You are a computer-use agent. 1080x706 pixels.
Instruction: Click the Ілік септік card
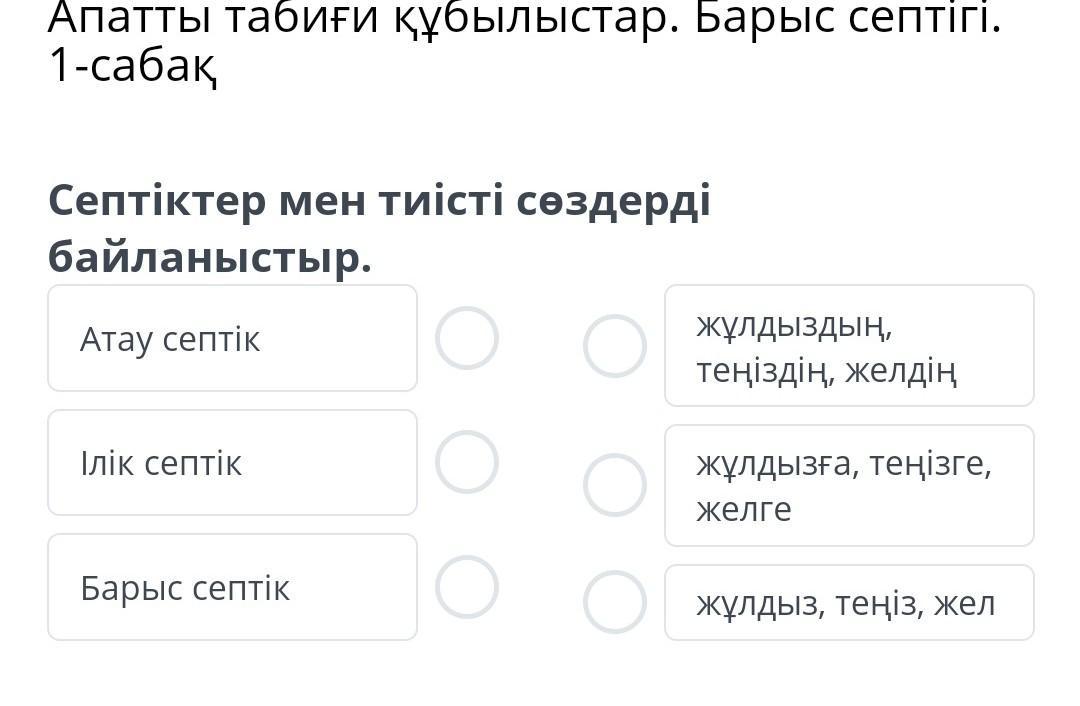232,462
